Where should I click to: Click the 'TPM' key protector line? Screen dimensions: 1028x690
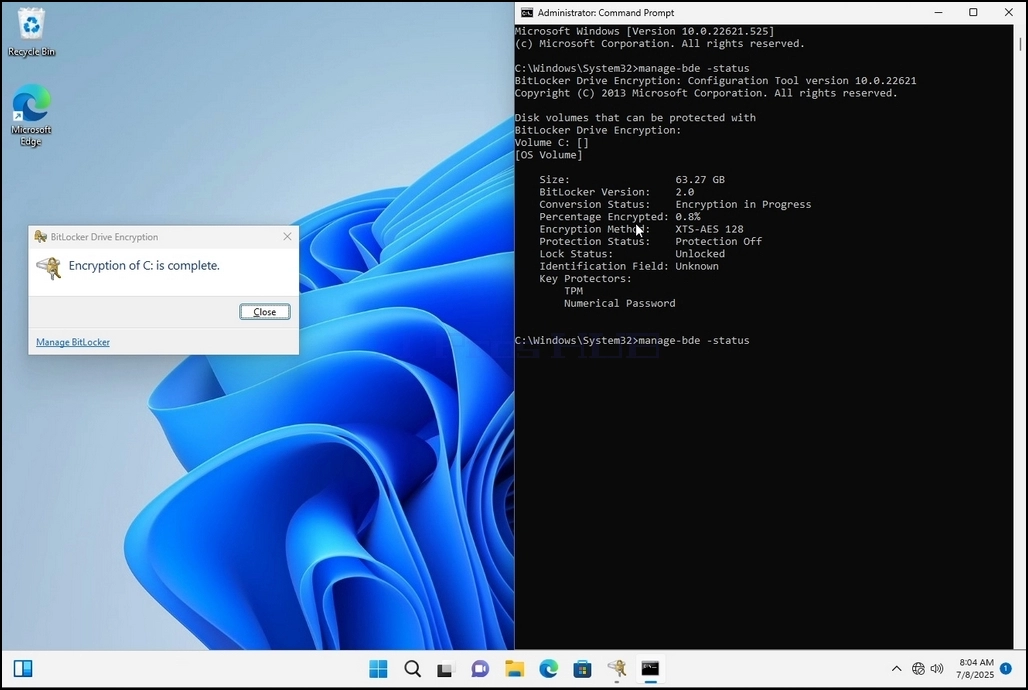click(x=573, y=291)
